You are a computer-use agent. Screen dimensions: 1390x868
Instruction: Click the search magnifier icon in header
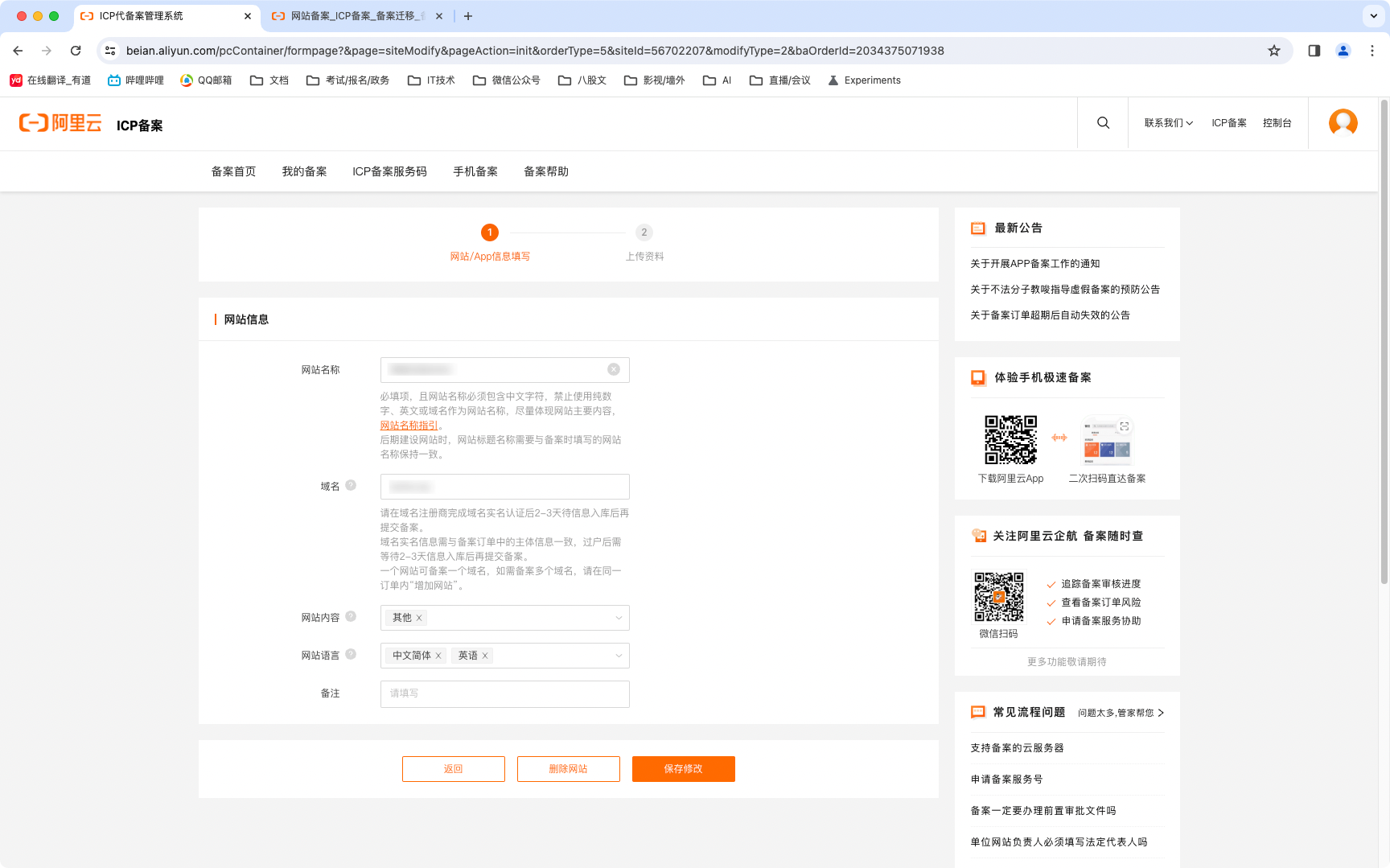[1103, 123]
